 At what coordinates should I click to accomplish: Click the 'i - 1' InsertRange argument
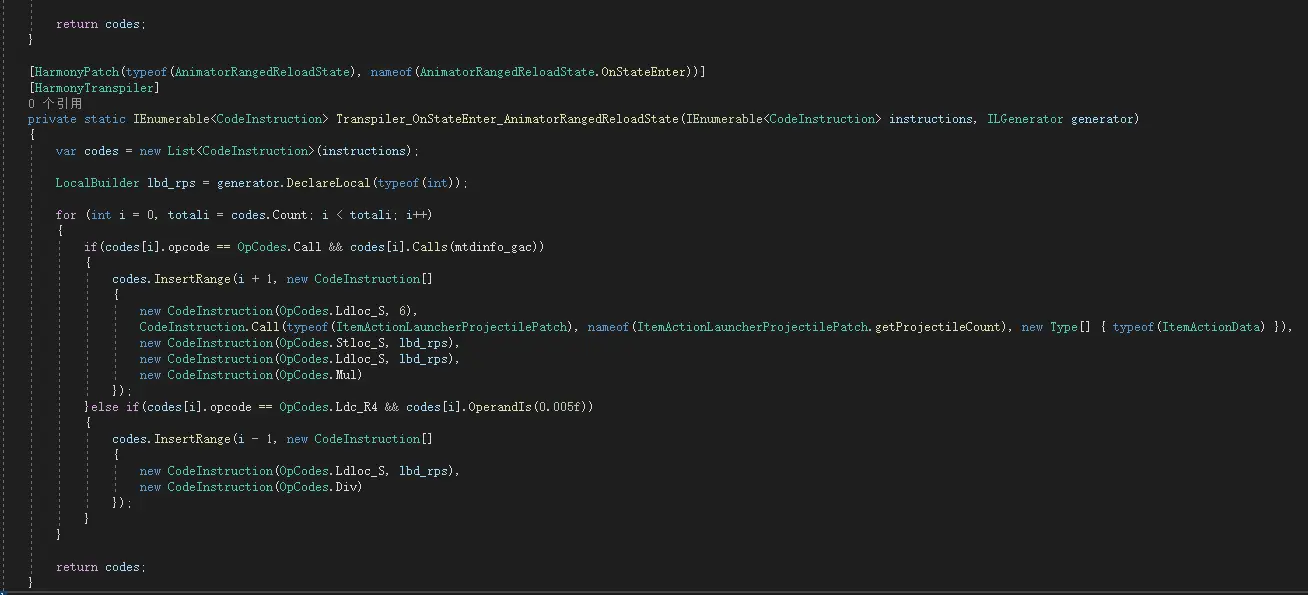click(255, 439)
